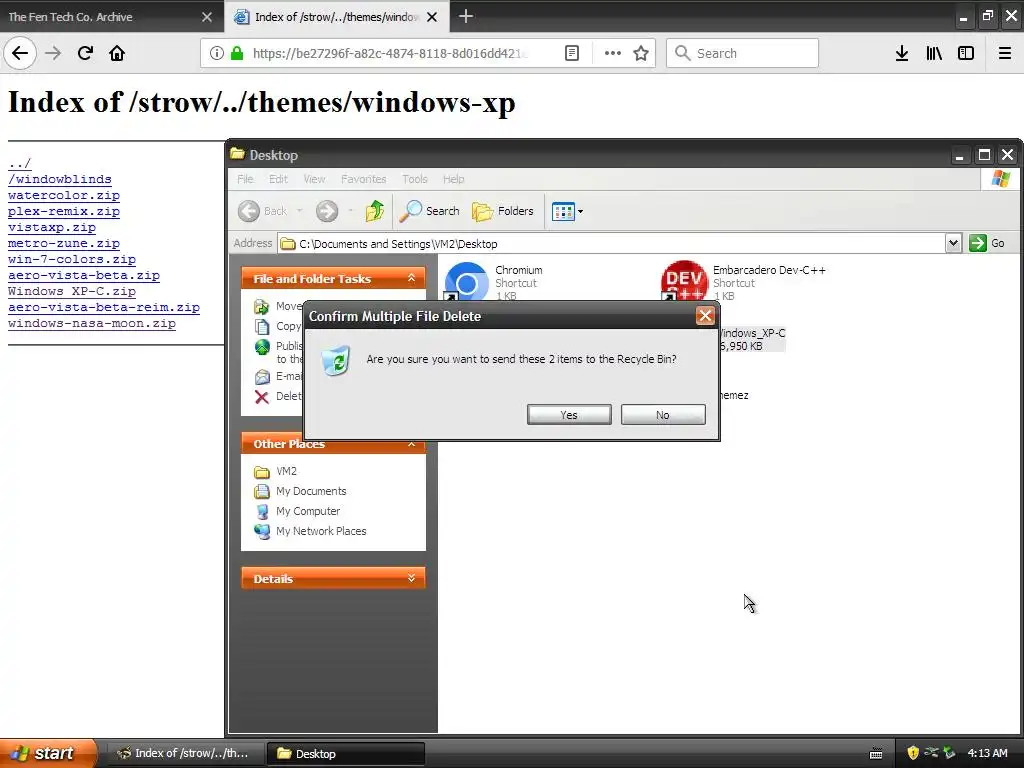Go back in the Firefox browser
This screenshot has height=768, width=1024.
pyautogui.click(x=20, y=53)
